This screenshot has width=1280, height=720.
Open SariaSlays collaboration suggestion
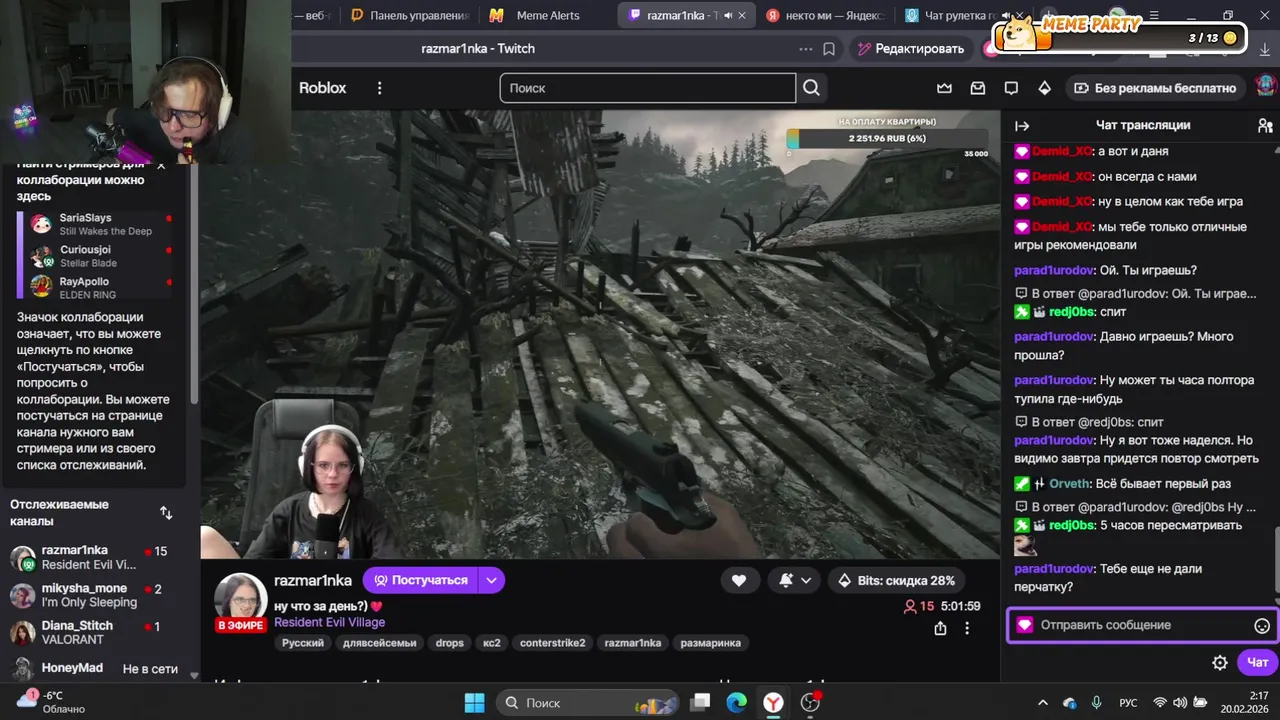coord(100,224)
